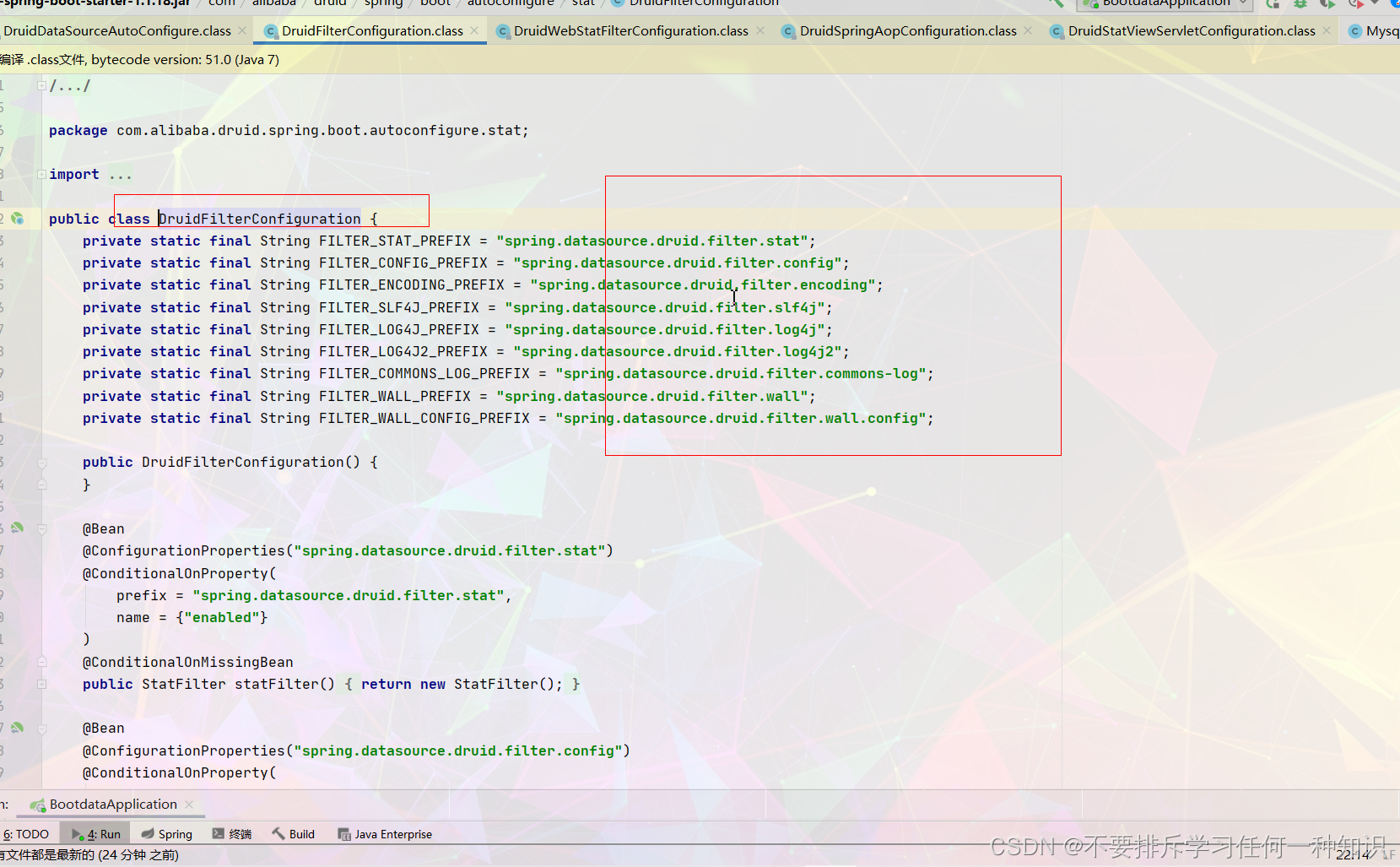Expand the folded statFilter() method body
Viewport: 1400px width, 867px height.
click(x=41, y=684)
